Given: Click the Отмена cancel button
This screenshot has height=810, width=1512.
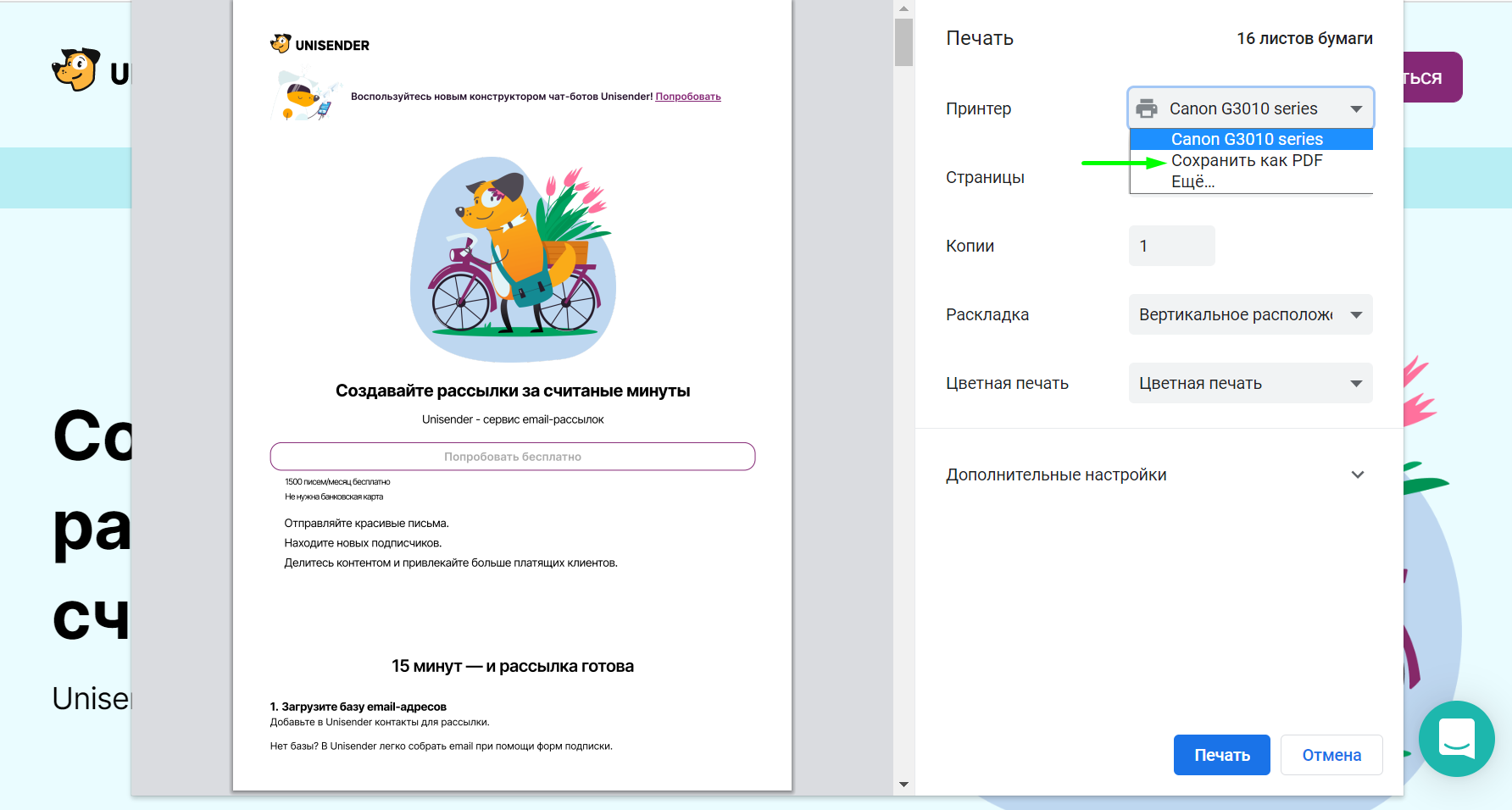Looking at the screenshot, I should click(x=1331, y=755).
